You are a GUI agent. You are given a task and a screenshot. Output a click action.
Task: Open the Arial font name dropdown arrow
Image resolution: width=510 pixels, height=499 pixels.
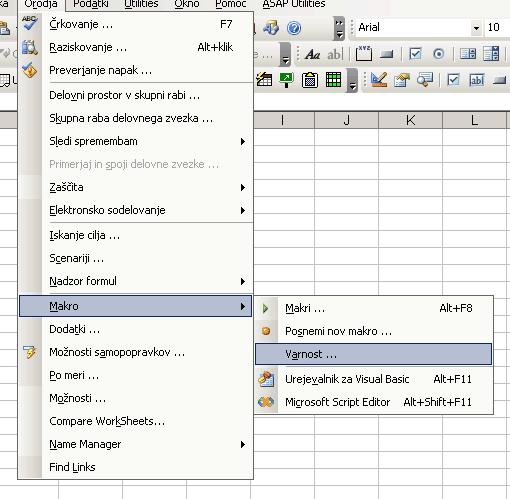click(476, 28)
